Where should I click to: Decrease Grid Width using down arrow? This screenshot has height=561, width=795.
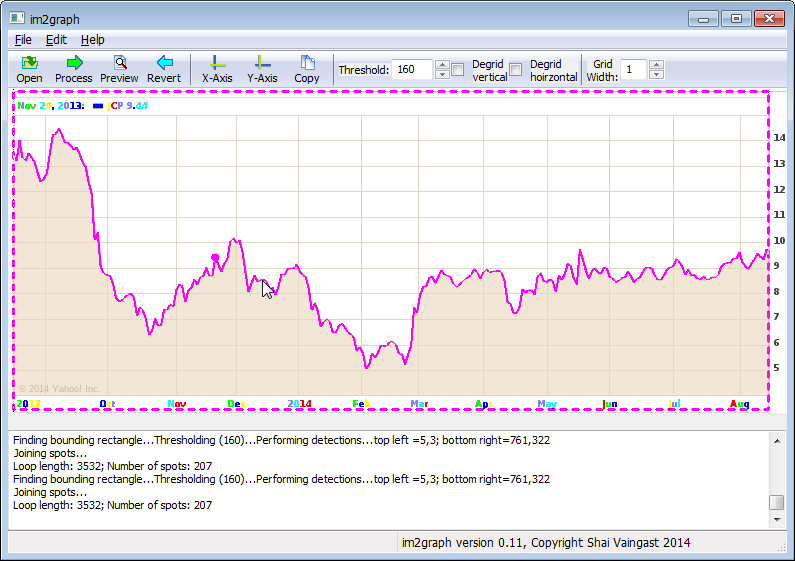(656, 75)
